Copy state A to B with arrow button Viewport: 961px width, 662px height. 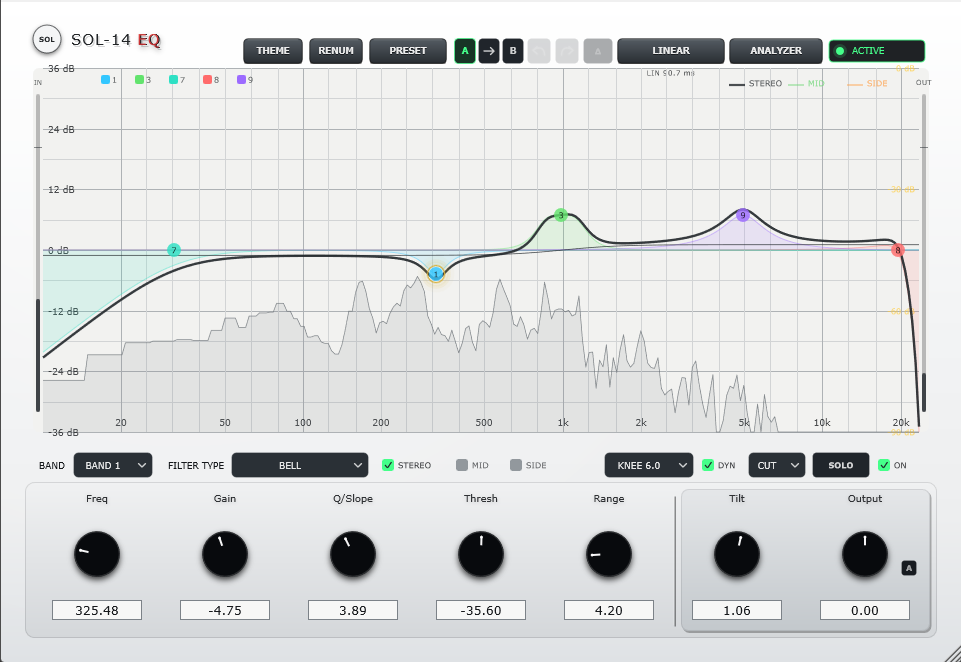click(488, 51)
